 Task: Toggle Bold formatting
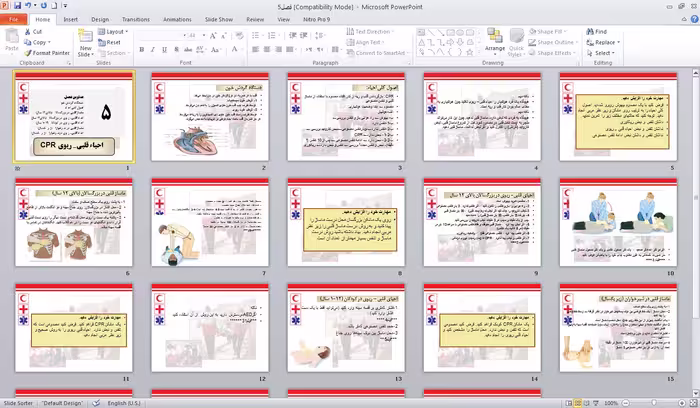(142, 50)
